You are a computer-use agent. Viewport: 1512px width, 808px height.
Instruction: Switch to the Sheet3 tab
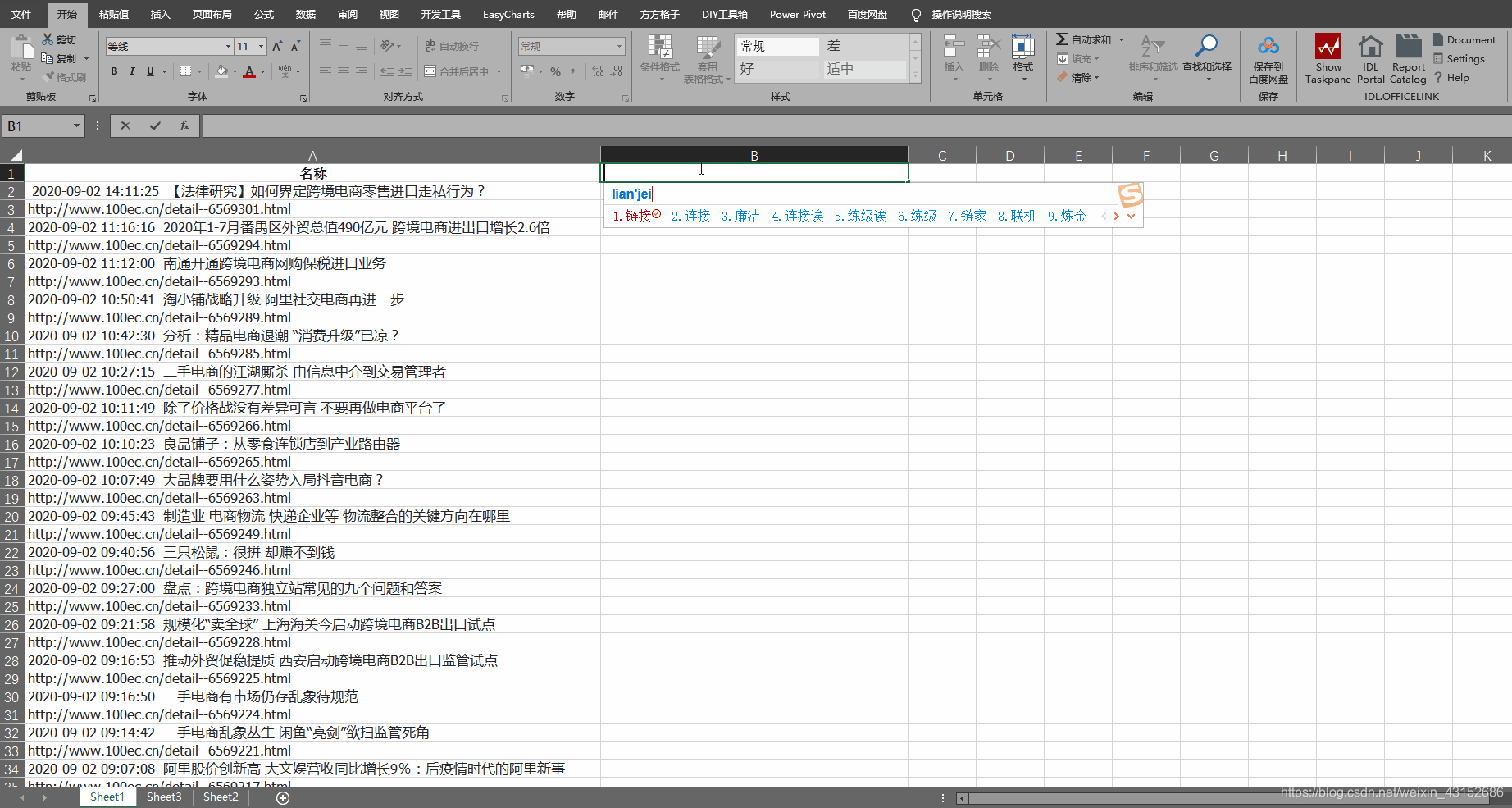tap(164, 797)
